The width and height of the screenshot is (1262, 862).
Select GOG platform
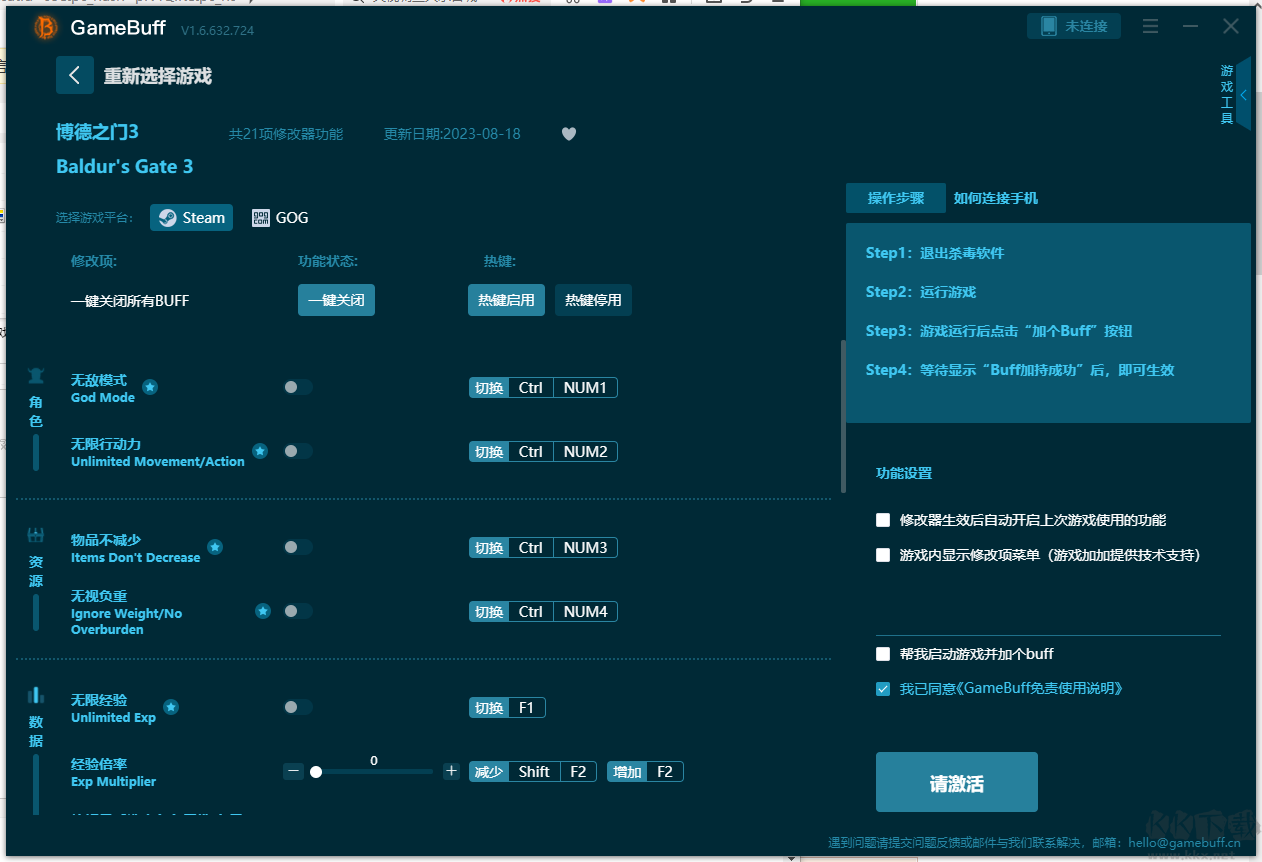click(x=280, y=218)
